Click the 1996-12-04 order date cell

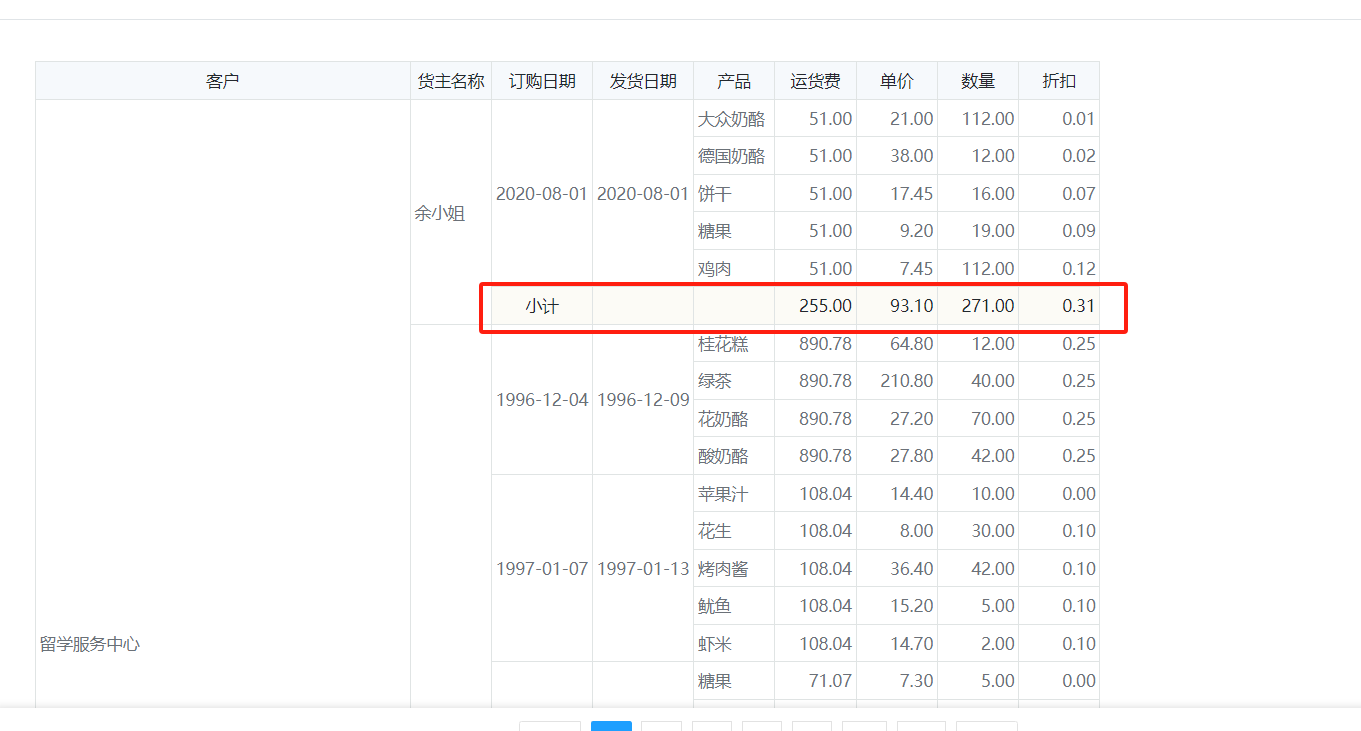click(x=541, y=399)
